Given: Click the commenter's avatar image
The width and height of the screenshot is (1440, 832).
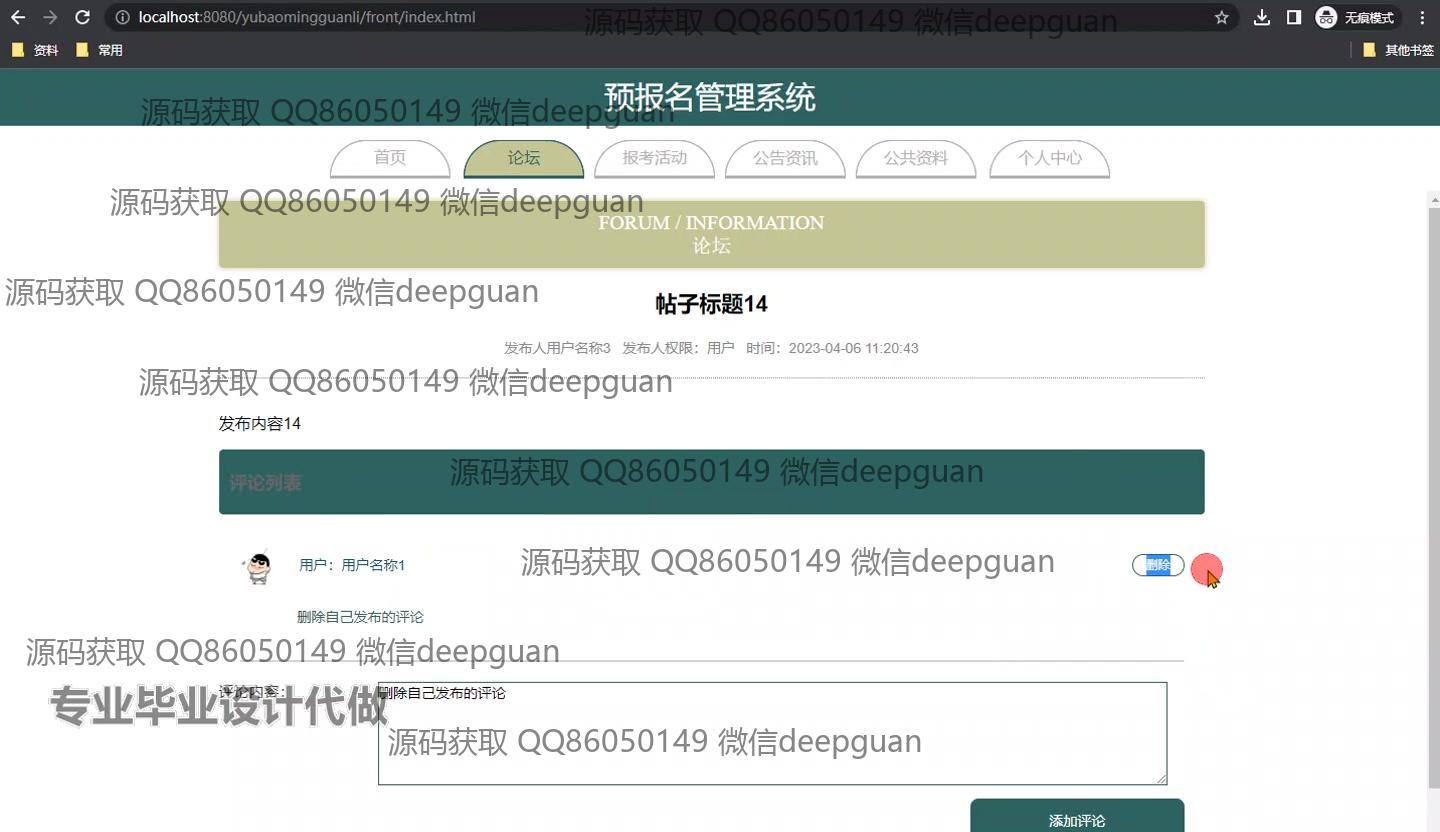Looking at the screenshot, I should pos(259,567).
